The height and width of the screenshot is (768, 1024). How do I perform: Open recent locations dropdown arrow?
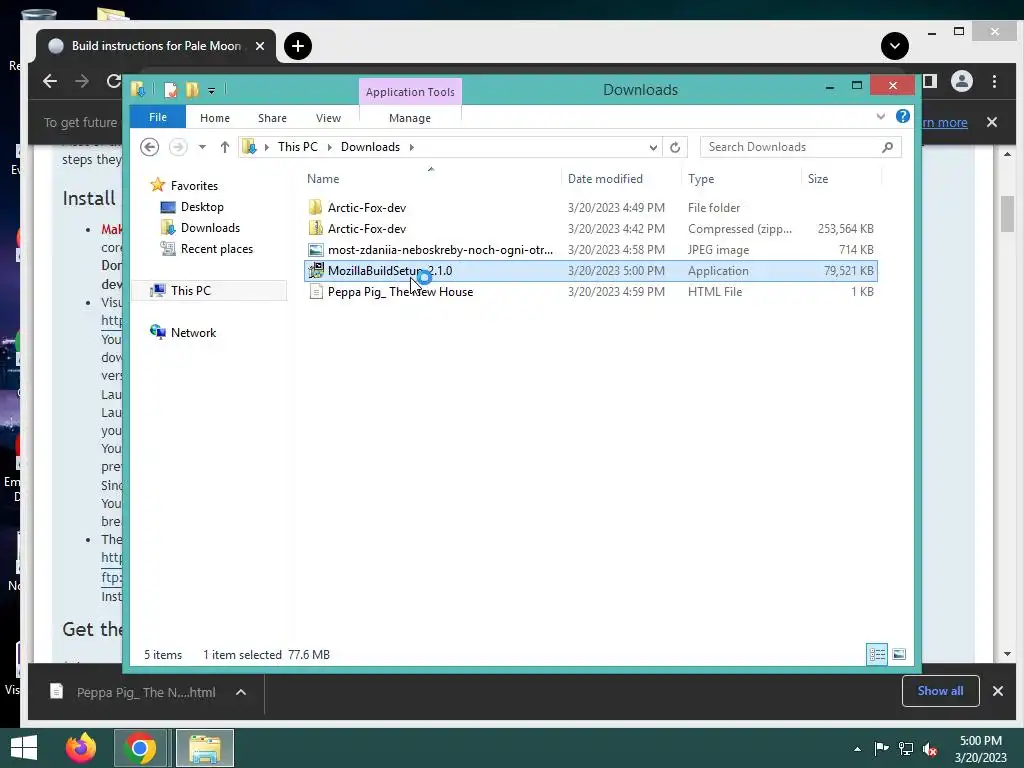[202, 147]
